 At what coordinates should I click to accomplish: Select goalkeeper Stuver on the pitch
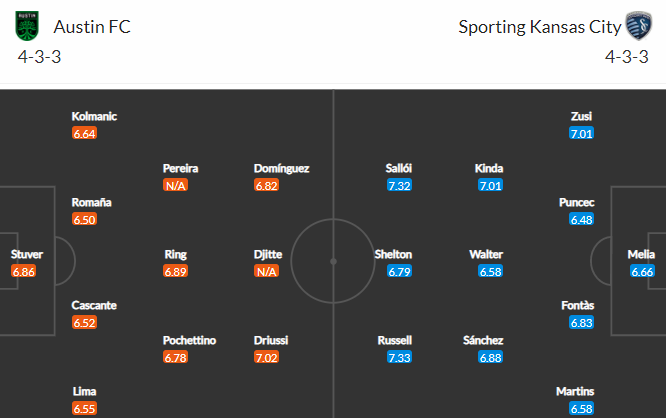(x=27, y=254)
